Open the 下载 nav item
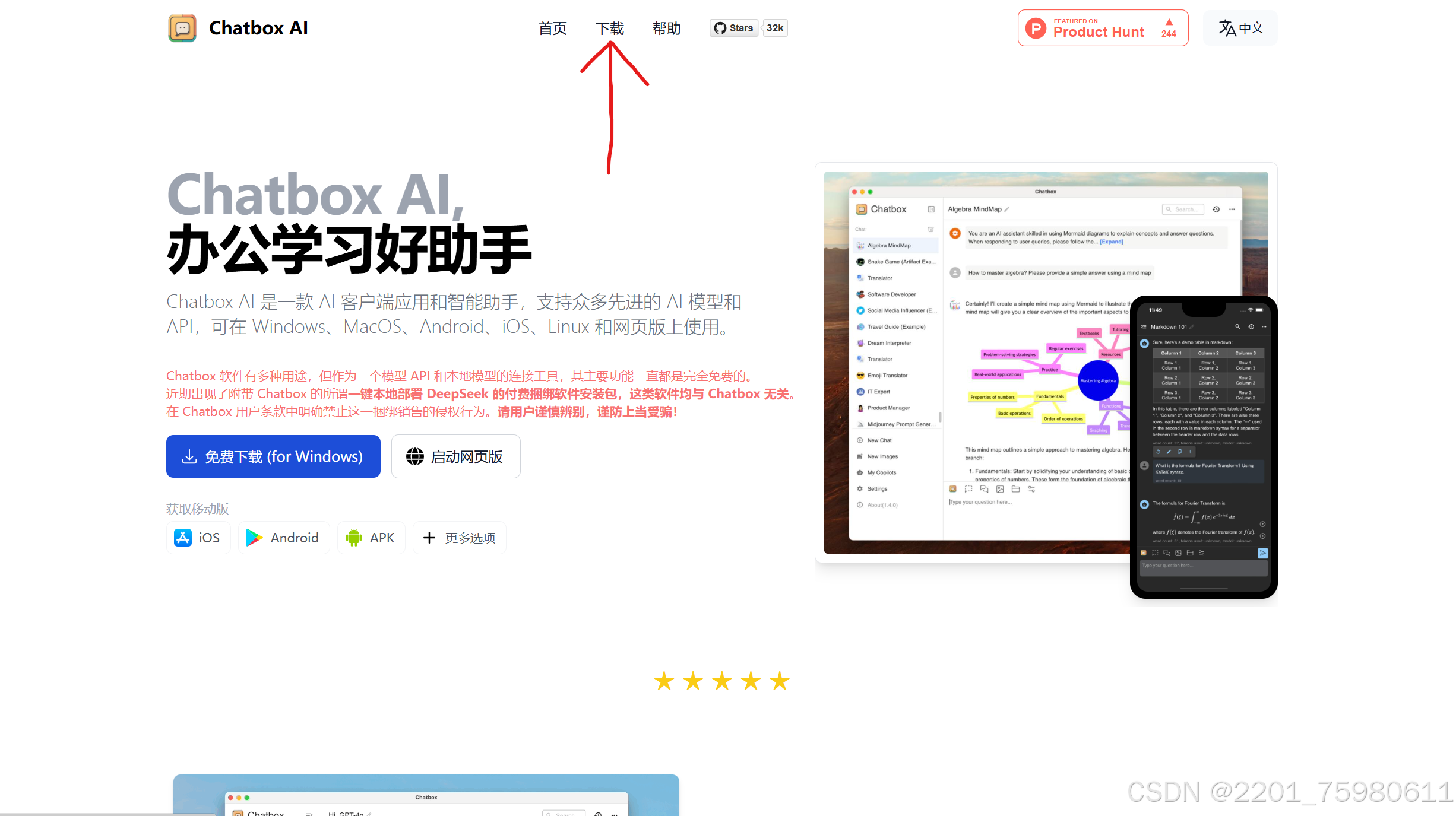This screenshot has width=1456, height=816. pos(610,28)
